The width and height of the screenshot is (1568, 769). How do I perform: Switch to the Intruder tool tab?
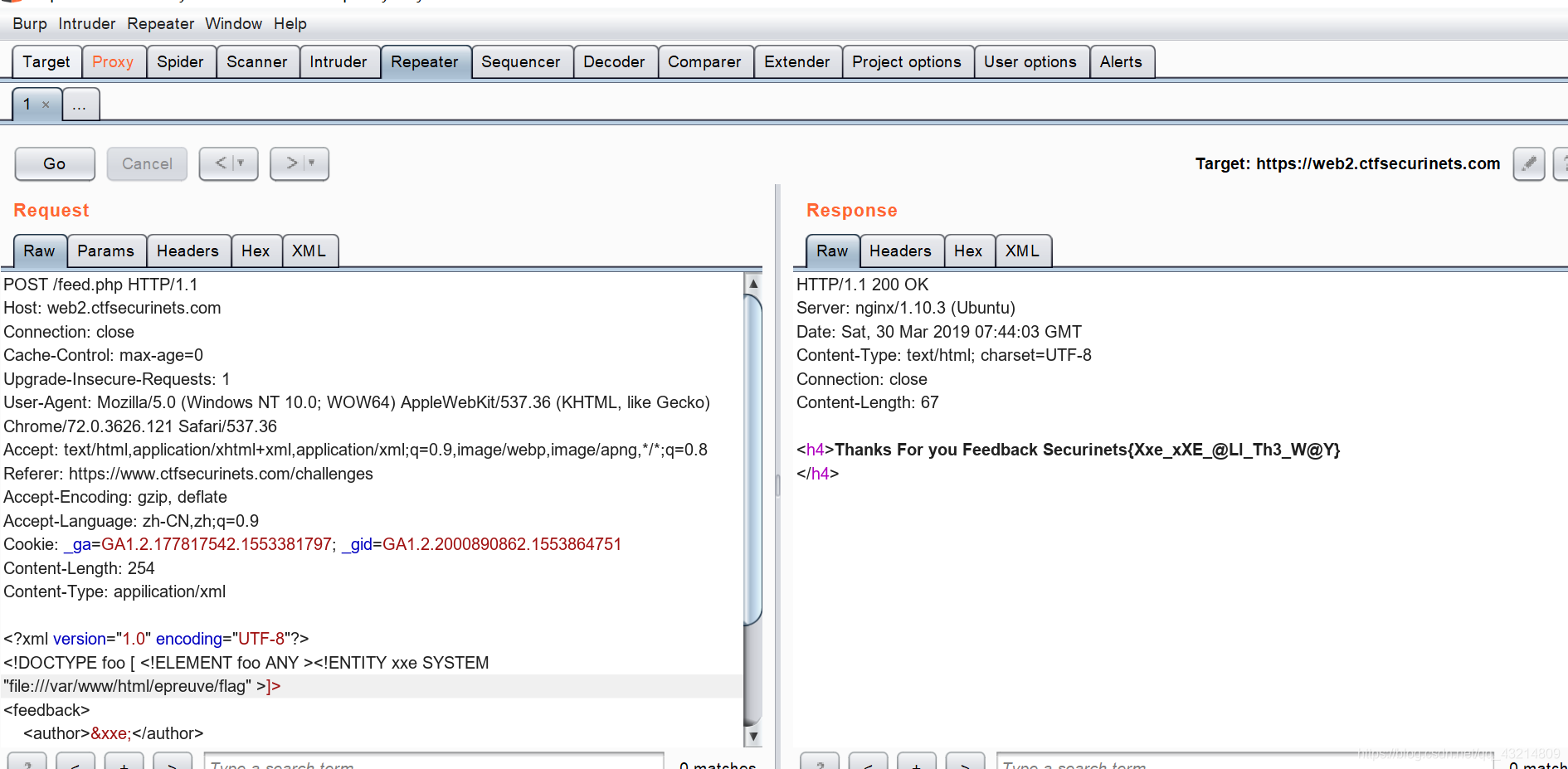click(x=338, y=62)
